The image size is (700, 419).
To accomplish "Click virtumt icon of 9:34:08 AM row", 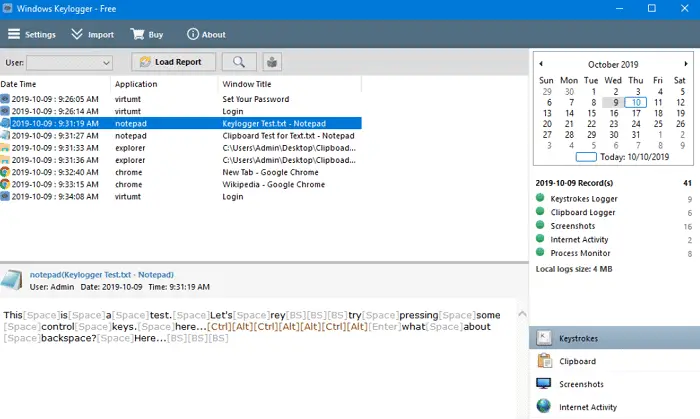I will [5, 196].
